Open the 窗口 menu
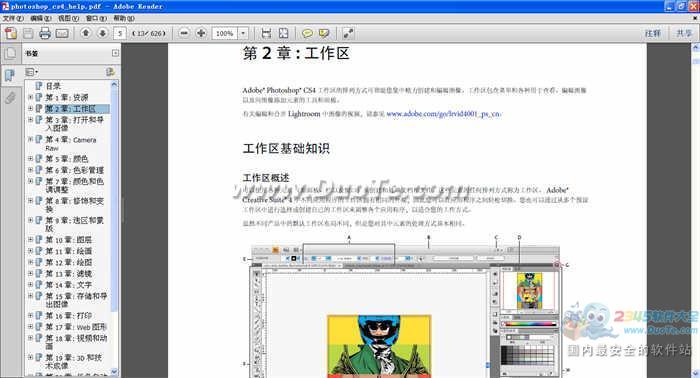700x378 pixels. point(96,18)
